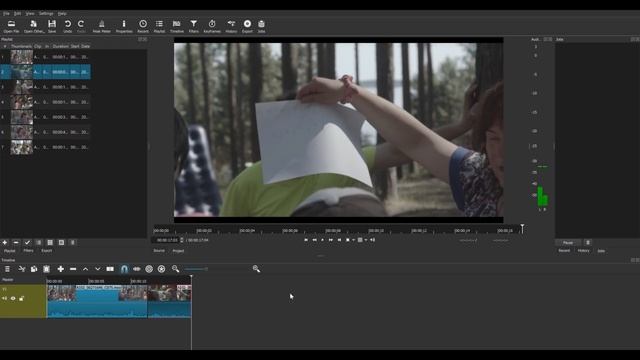Toggle the Playlist panel from toolbar
The height and width of the screenshot is (360, 640).
point(159,27)
